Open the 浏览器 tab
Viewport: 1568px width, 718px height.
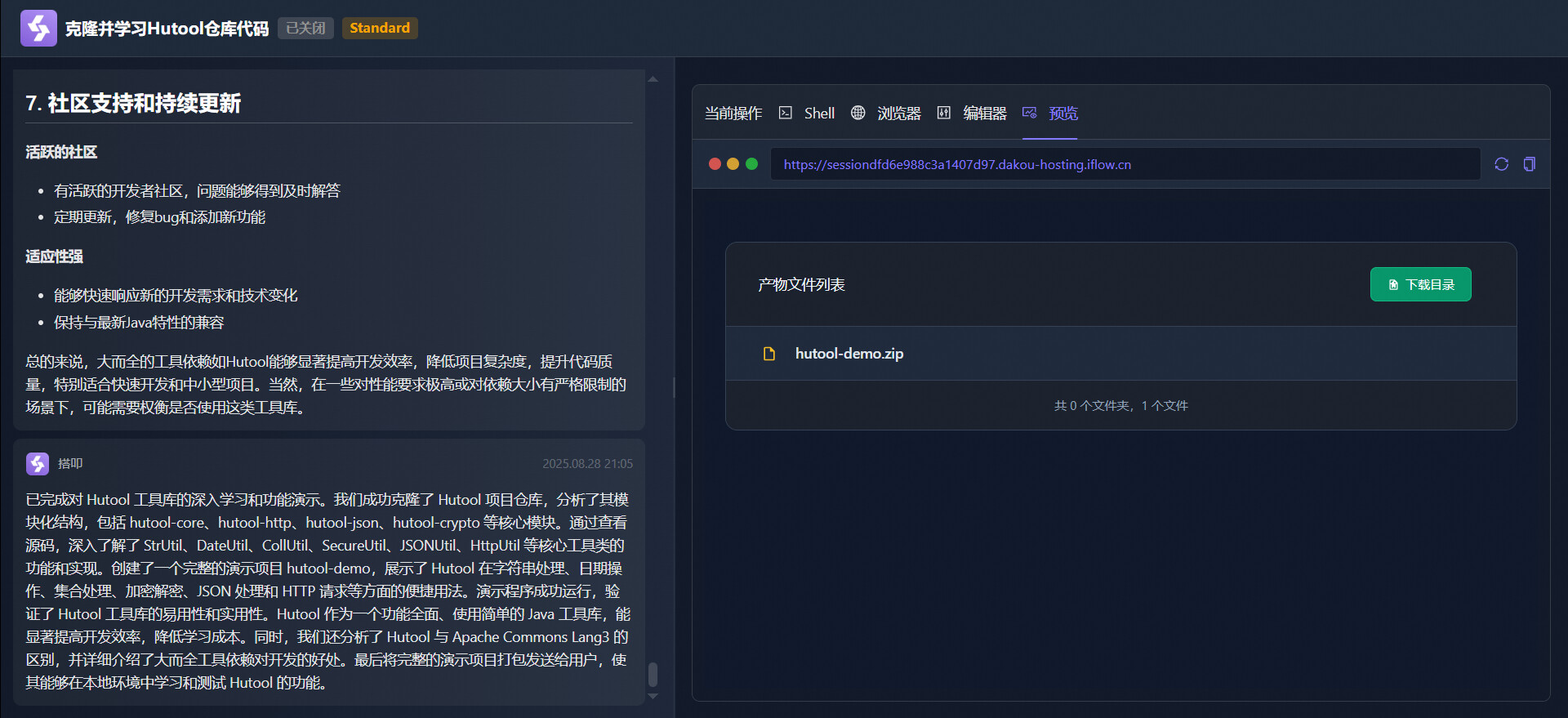886,114
